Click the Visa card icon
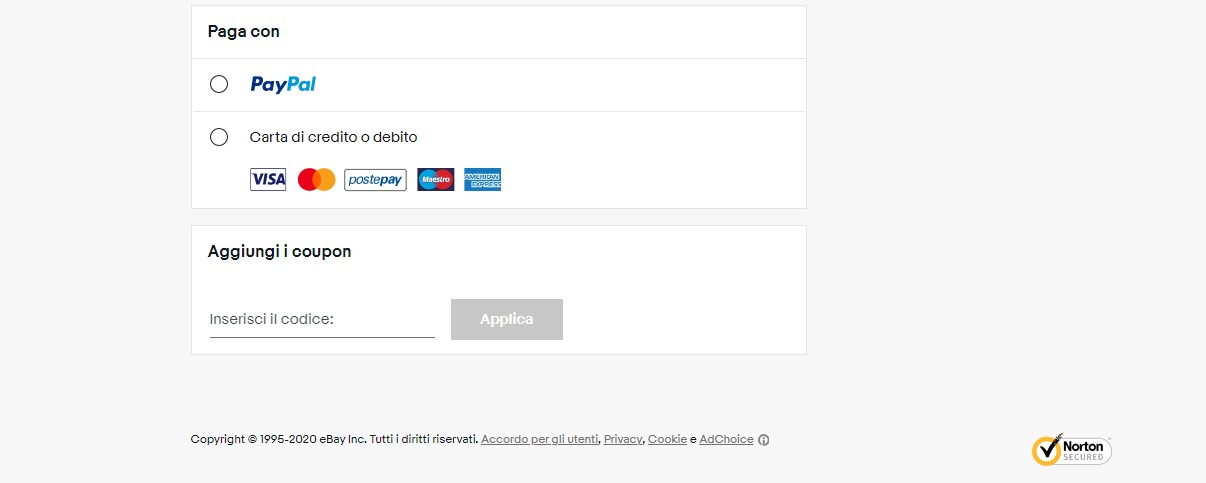 click(x=268, y=180)
